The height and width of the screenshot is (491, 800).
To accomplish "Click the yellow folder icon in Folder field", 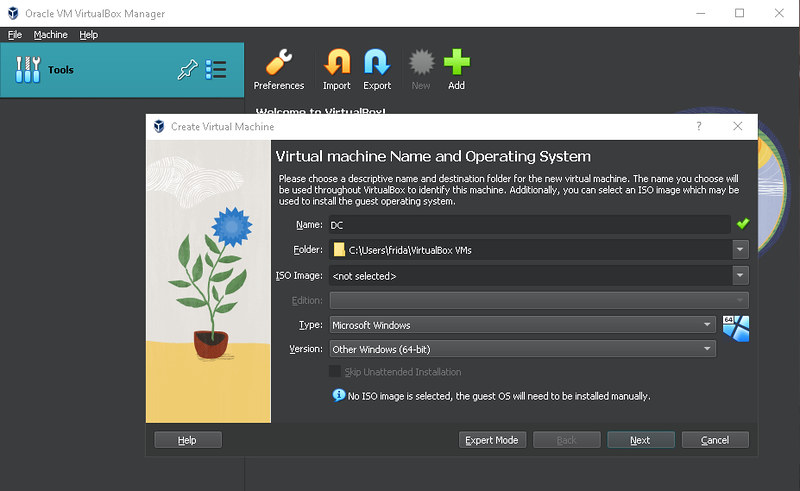I will (x=339, y=250).
